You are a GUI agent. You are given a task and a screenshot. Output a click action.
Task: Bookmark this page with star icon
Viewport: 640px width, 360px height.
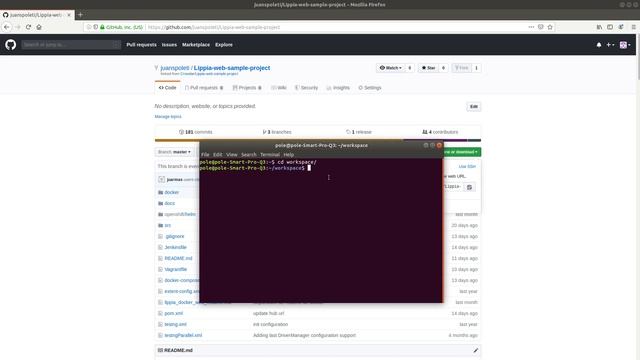point(550,27)
